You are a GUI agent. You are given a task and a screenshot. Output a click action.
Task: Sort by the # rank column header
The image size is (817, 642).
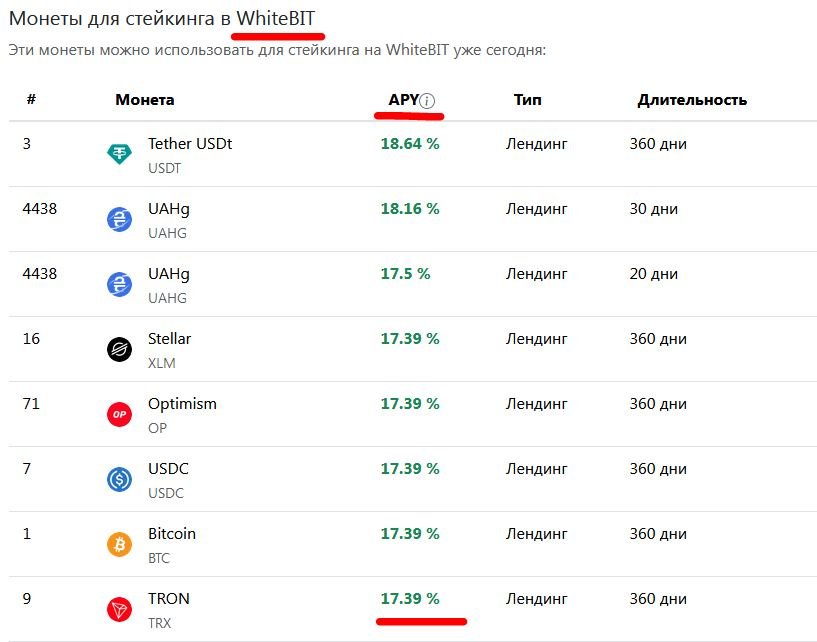[31, 100]
